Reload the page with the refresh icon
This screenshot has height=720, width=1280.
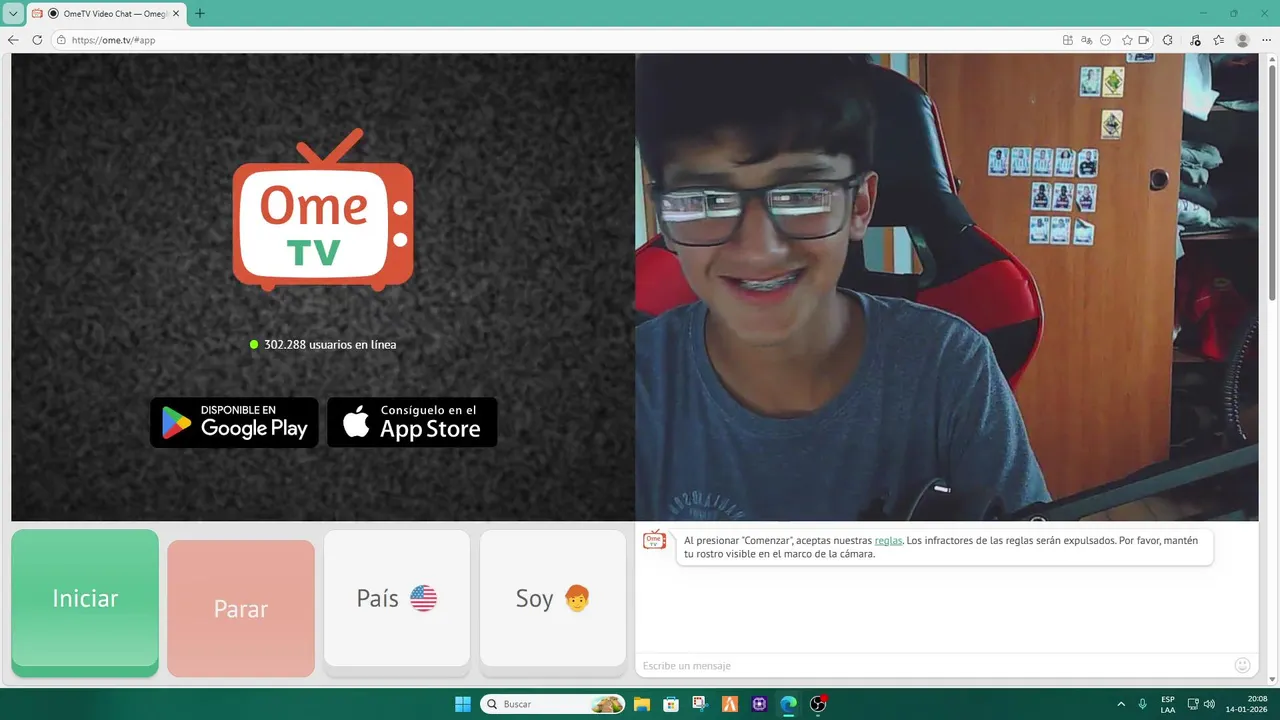click(37, 40)
